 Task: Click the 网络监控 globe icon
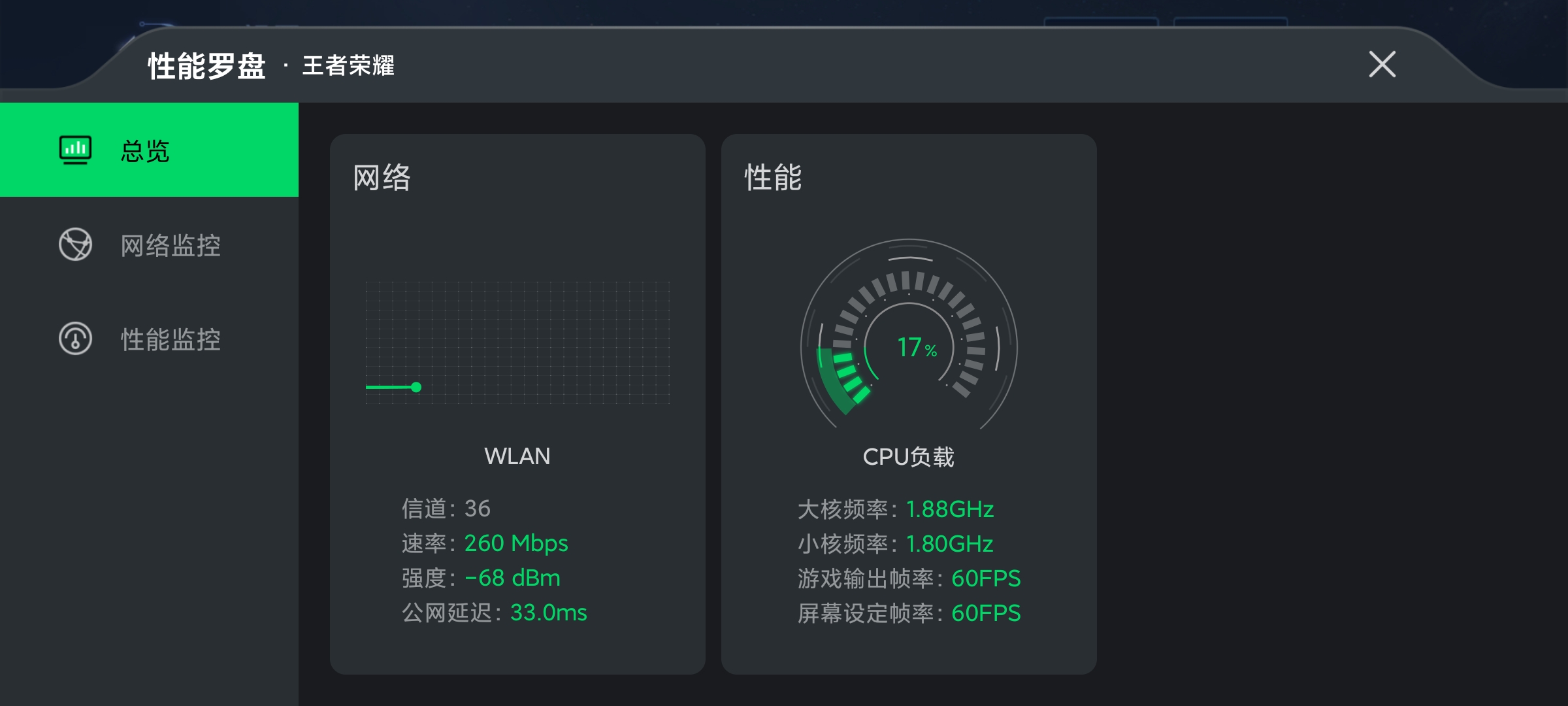click(x=75, y=244)
